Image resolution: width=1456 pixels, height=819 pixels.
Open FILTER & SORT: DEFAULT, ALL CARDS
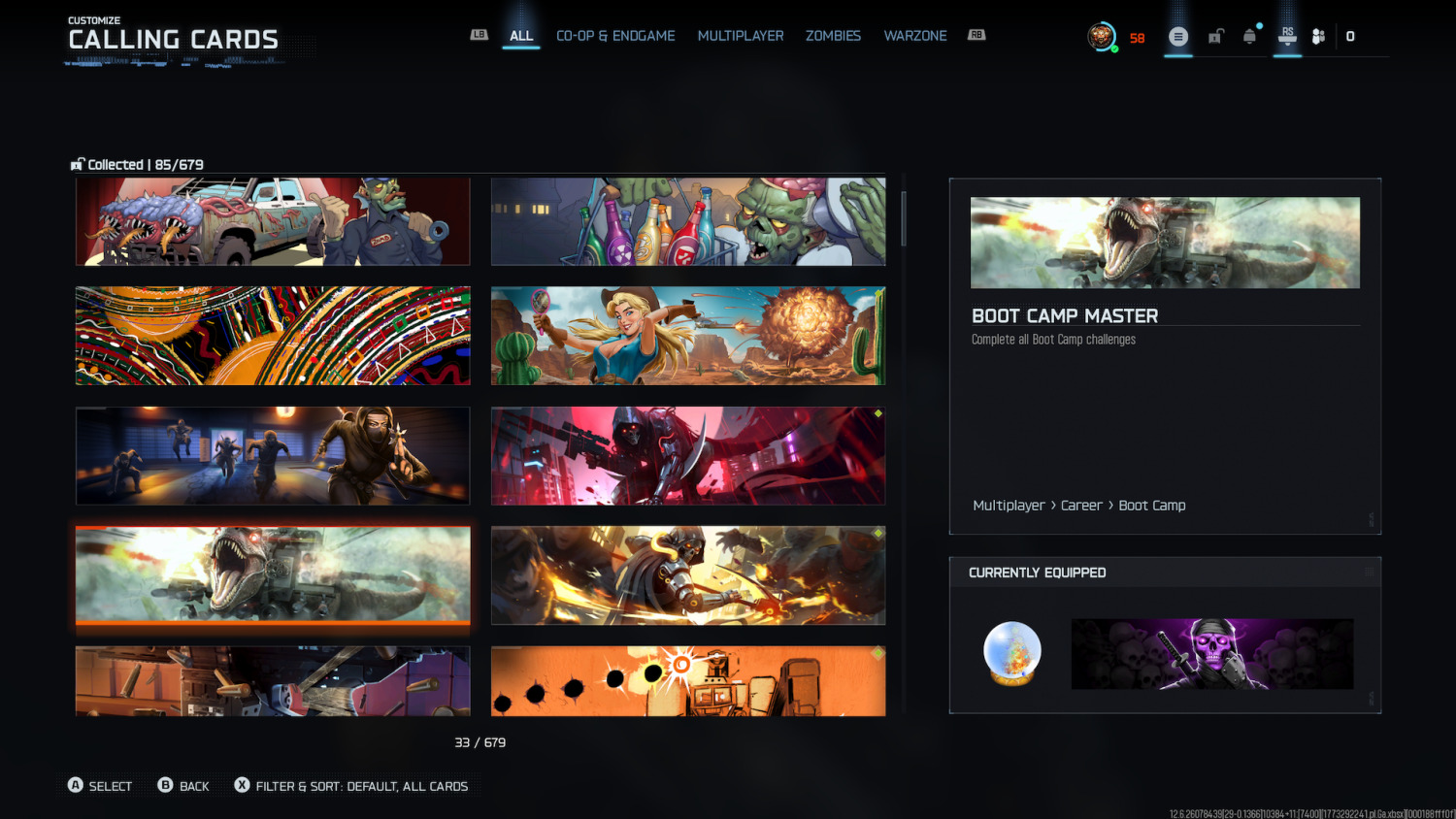(x=362, y=786)
